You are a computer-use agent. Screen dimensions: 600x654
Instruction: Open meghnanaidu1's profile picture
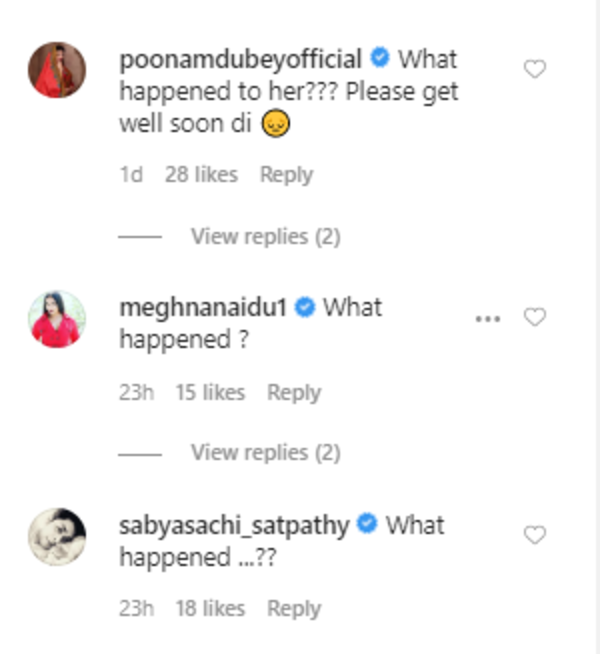pyautogui.click(x=56, y=318)
